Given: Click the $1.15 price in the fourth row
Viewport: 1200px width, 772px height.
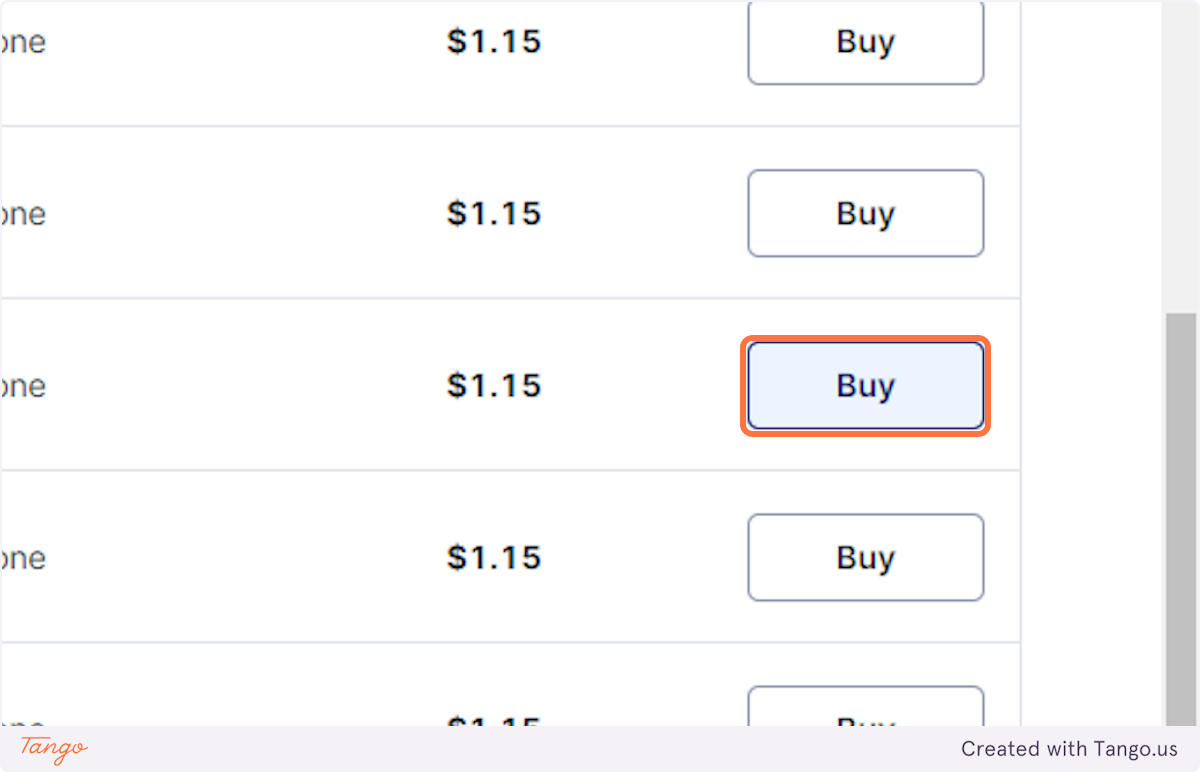Looking at the screenshot, I should pyautogui.click(x=494, y=558).
